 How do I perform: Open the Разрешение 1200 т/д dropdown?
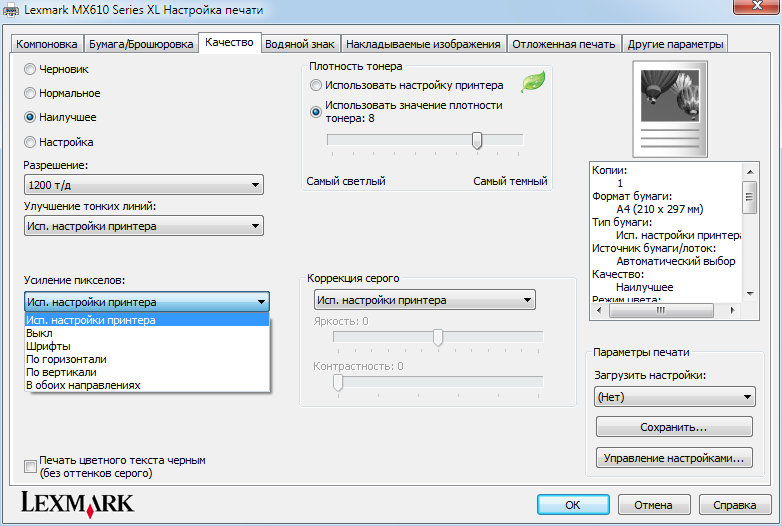pos(144,185)
